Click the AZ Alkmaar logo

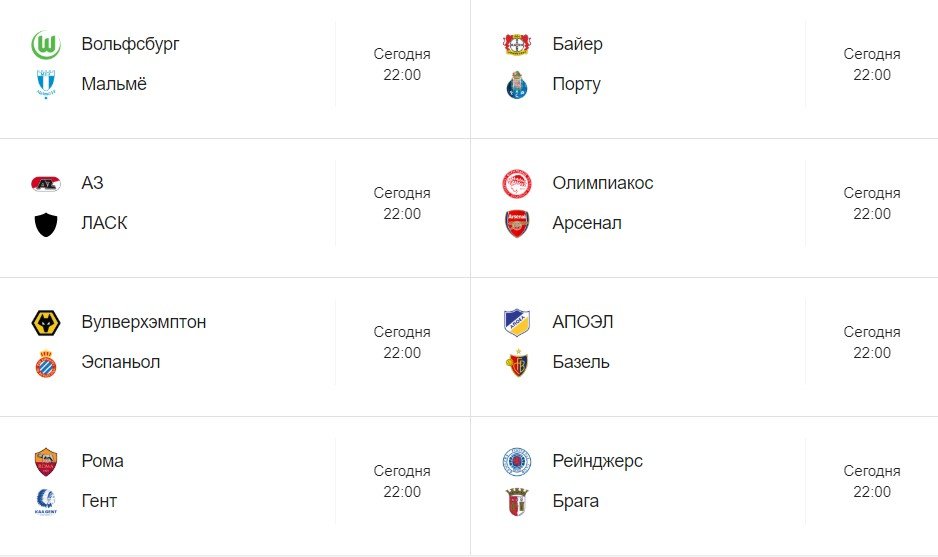pyautogui.click(x=46, y=184)
